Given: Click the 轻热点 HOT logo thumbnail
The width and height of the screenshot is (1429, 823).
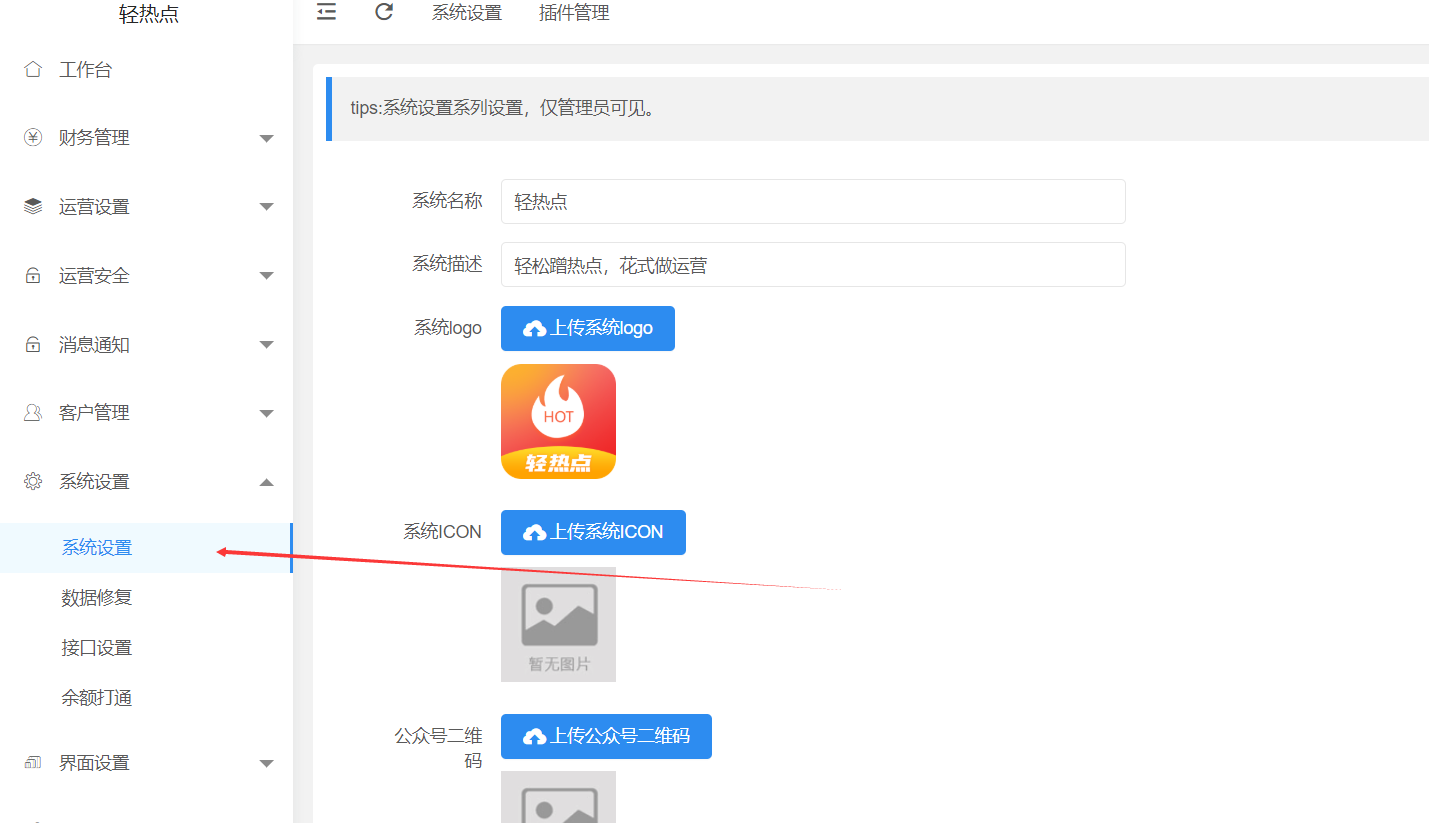Looking at the screenshot, I should (x=558, y=421).
